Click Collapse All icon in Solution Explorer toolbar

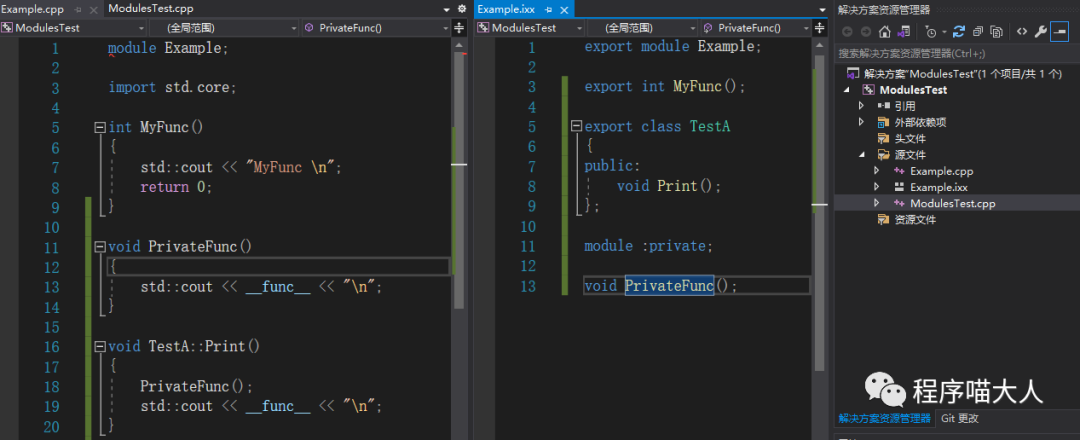[979, 31]
